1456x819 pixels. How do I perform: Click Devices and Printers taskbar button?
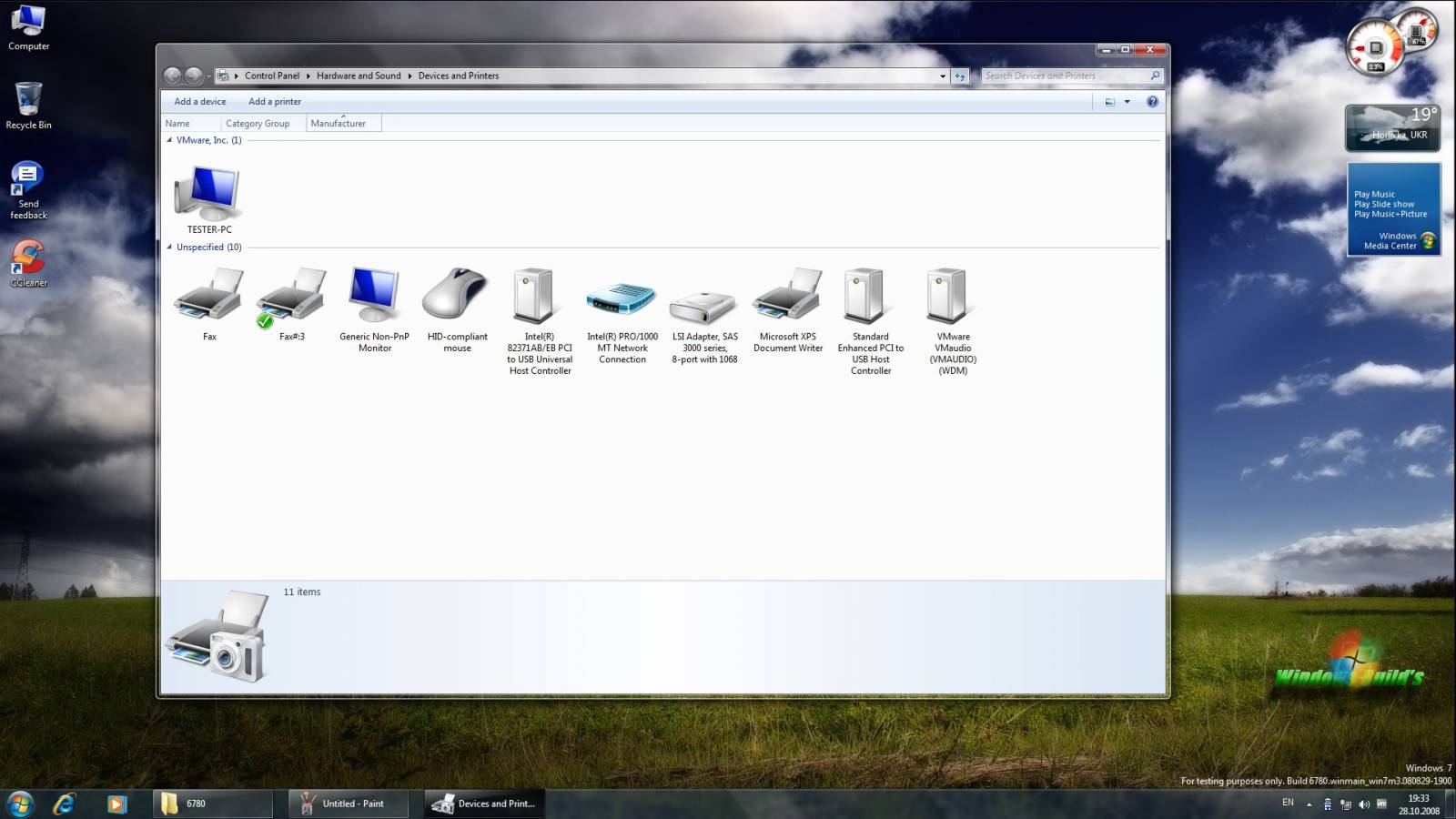pyautogui.click(x=485, y=804)
